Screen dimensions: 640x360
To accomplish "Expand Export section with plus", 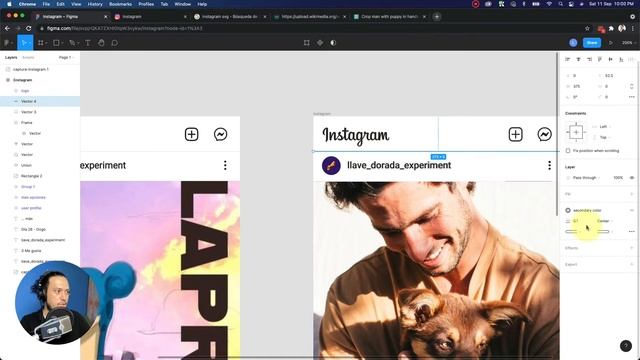I will [631, 264].
